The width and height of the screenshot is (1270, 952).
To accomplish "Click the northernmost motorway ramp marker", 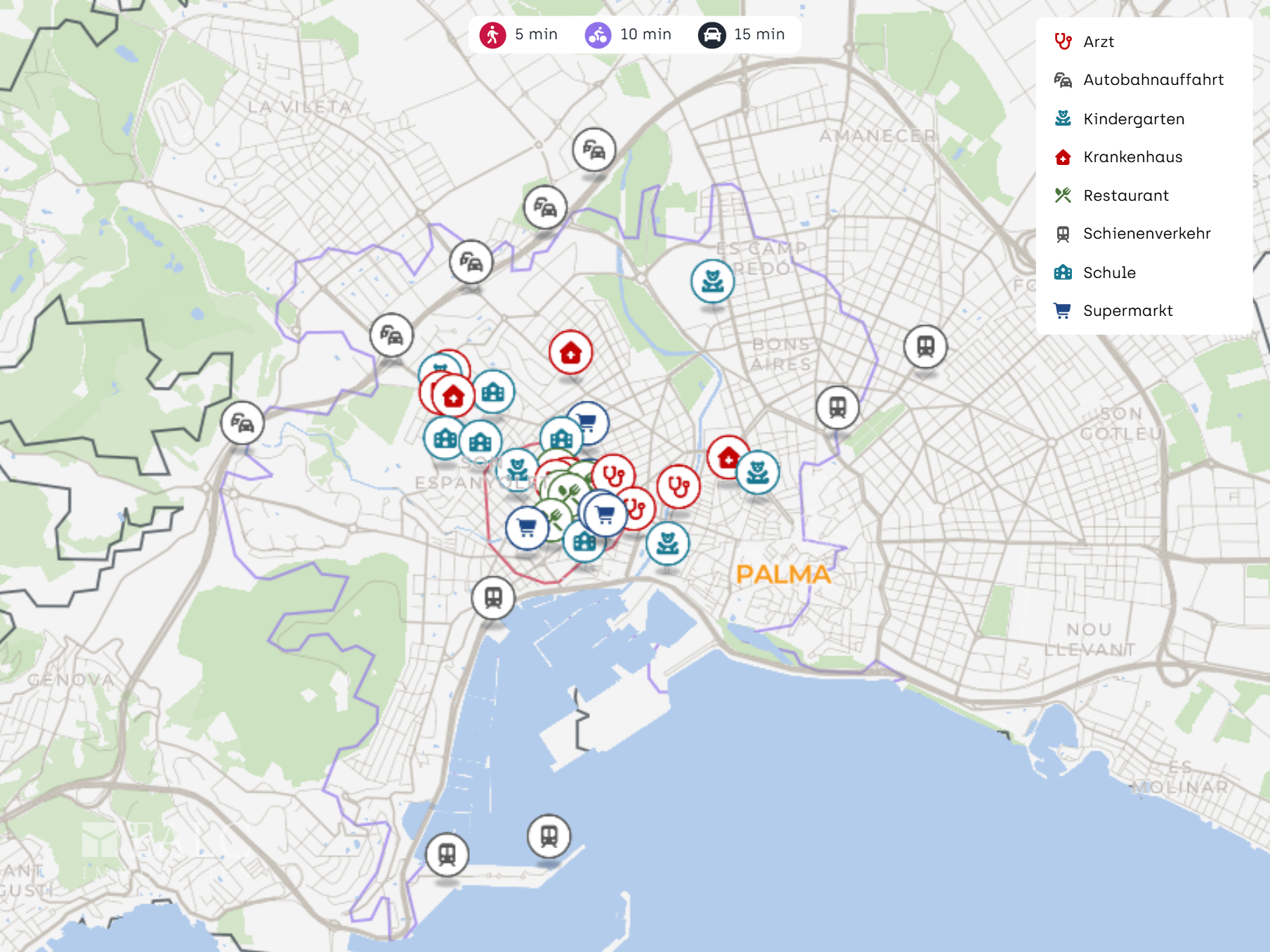I will coord(594,150).
